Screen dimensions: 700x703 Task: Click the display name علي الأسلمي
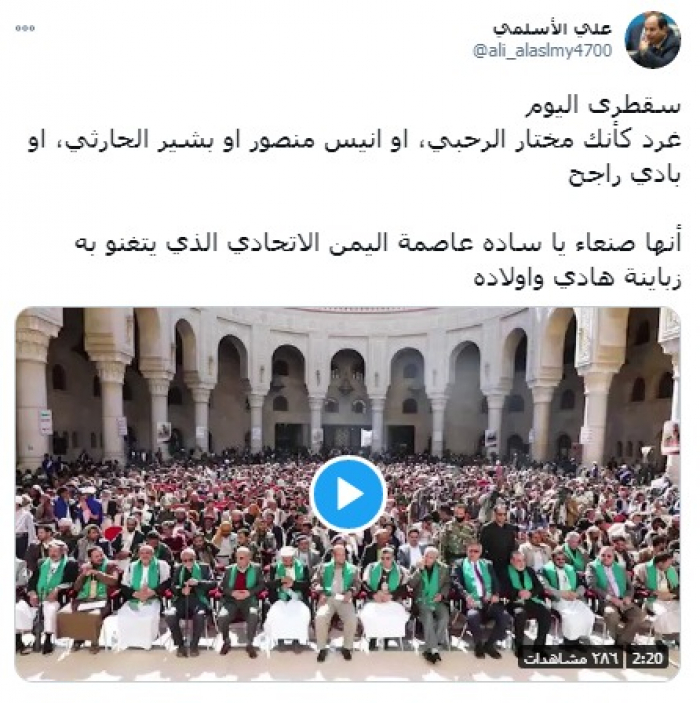pos(552,28)
